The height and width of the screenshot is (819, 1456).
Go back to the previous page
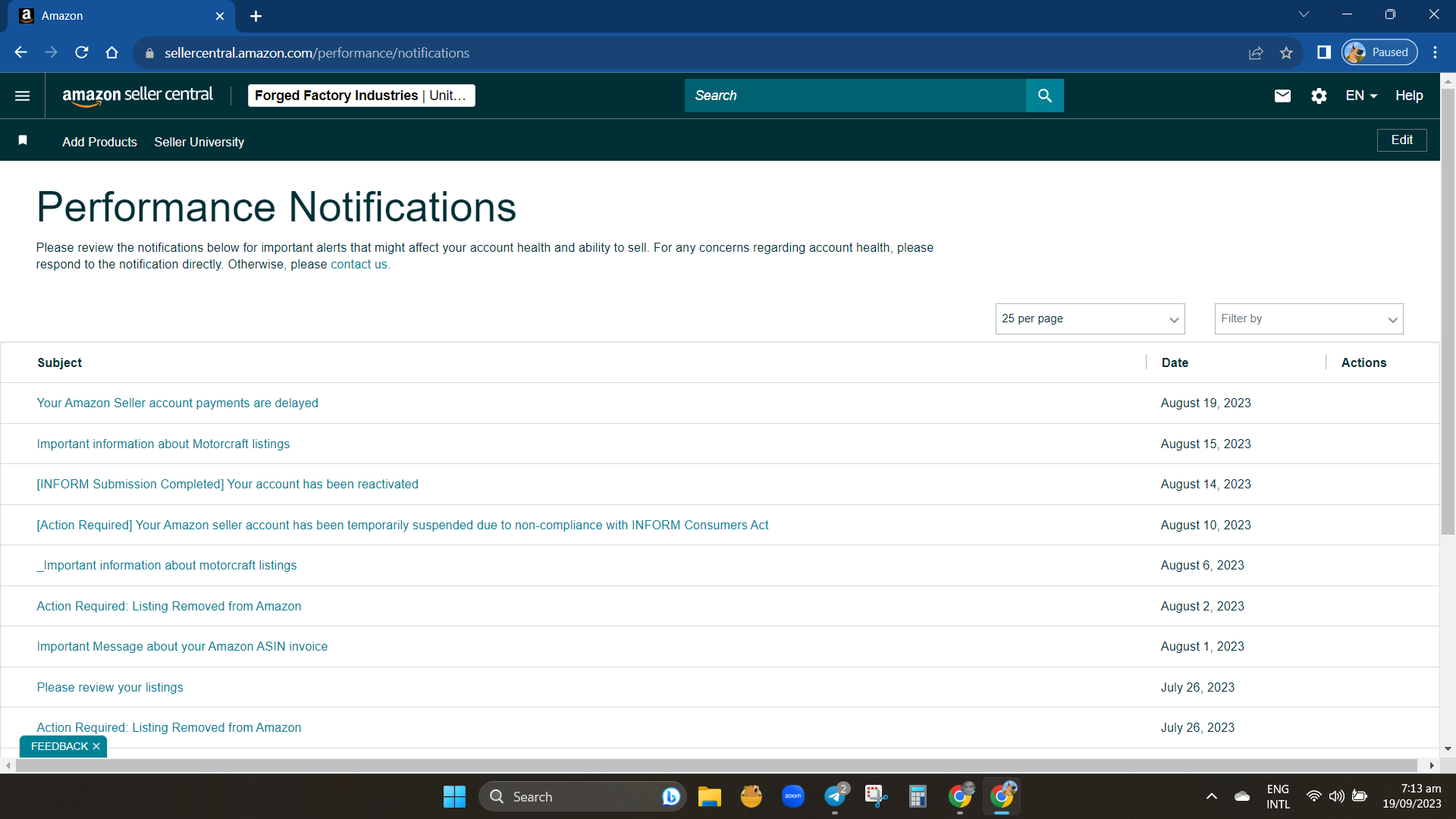(20, 52)
